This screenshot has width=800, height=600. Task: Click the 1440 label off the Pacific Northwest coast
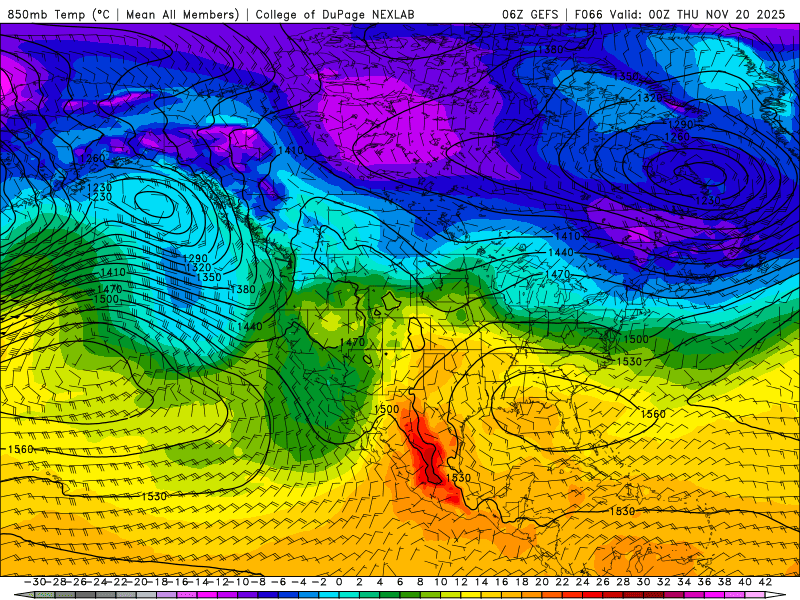pos(250,326)
